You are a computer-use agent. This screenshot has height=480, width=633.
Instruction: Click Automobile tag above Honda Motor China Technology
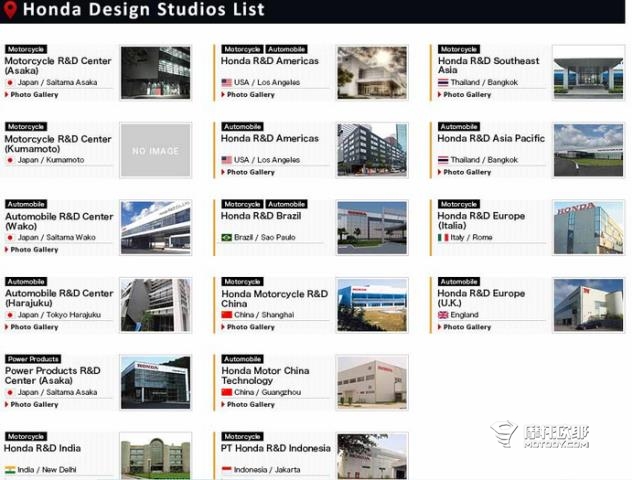(242, 359)
